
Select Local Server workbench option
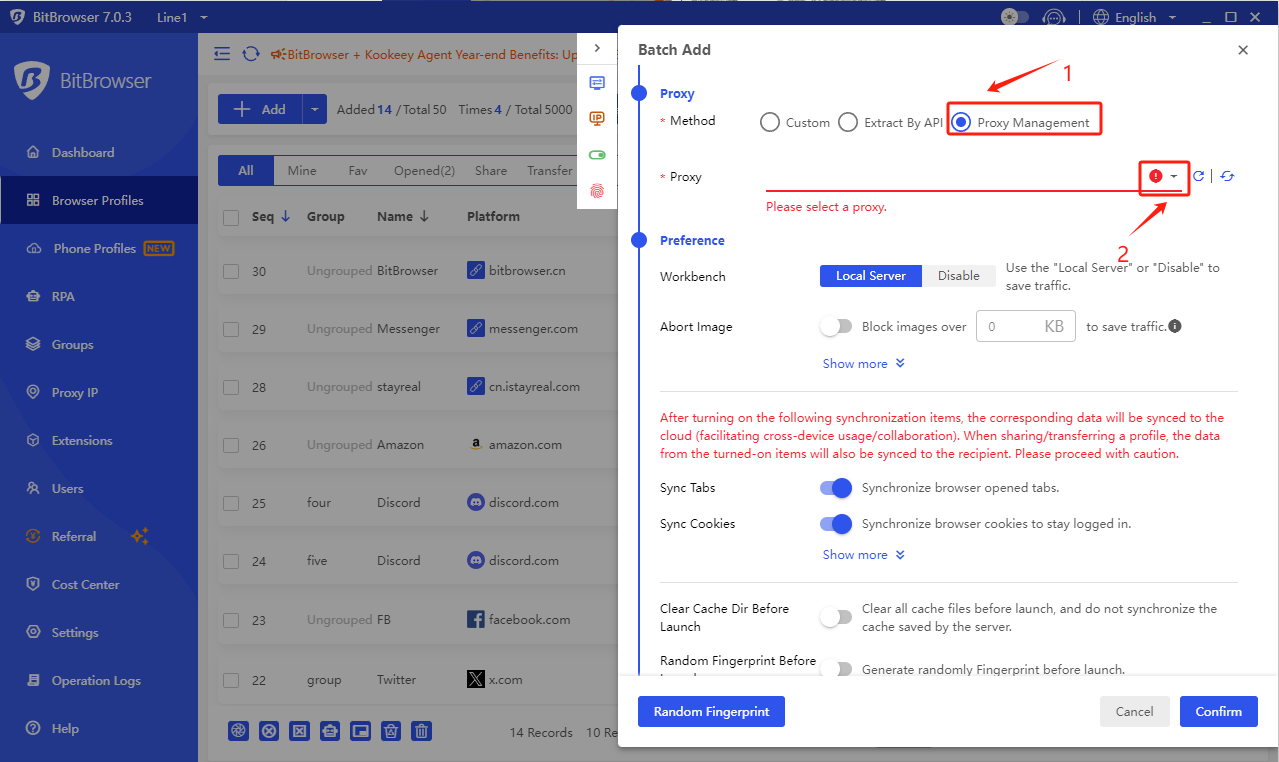871,276
